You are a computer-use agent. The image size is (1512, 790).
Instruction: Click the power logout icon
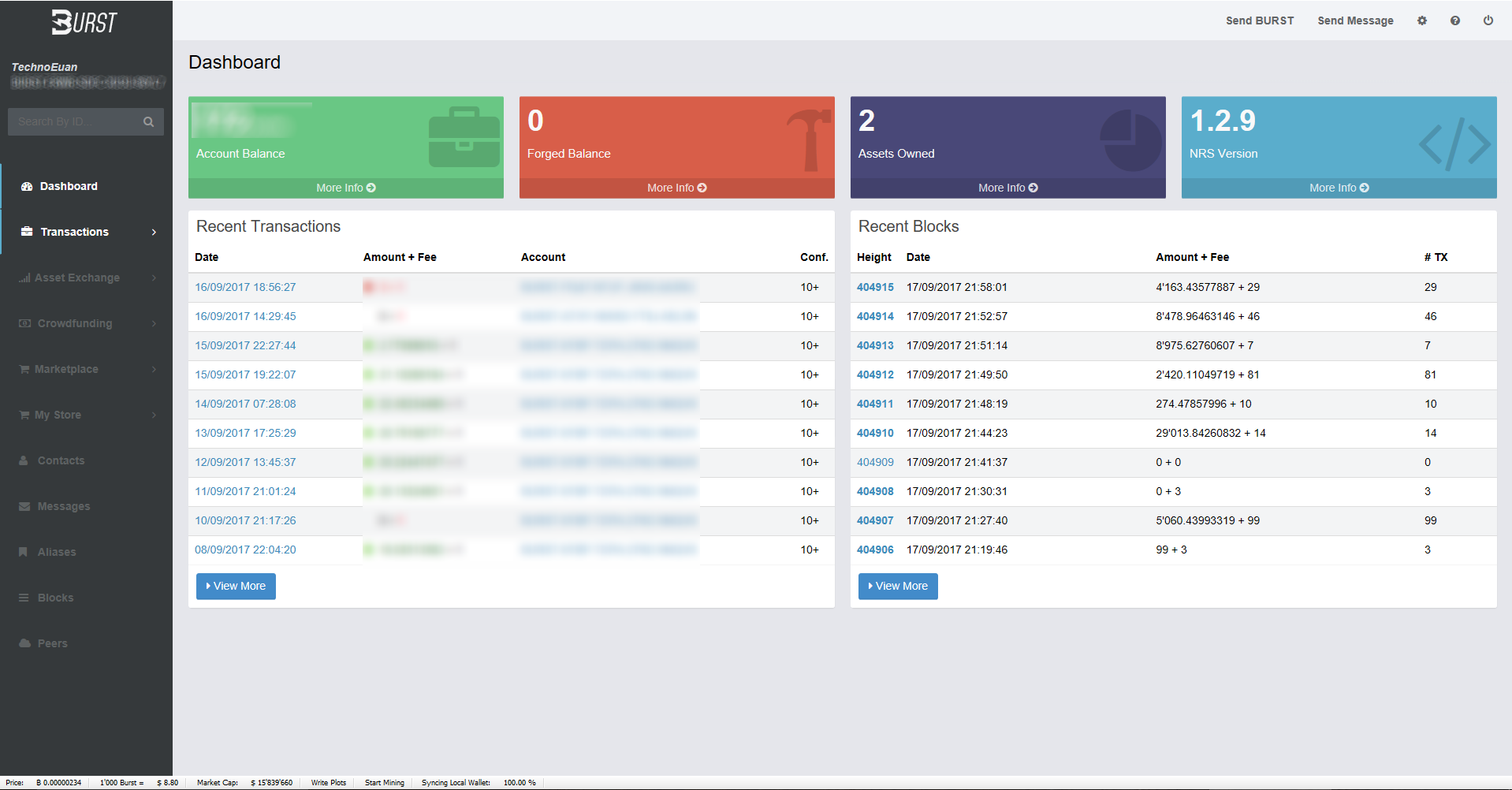point(1488,20)
